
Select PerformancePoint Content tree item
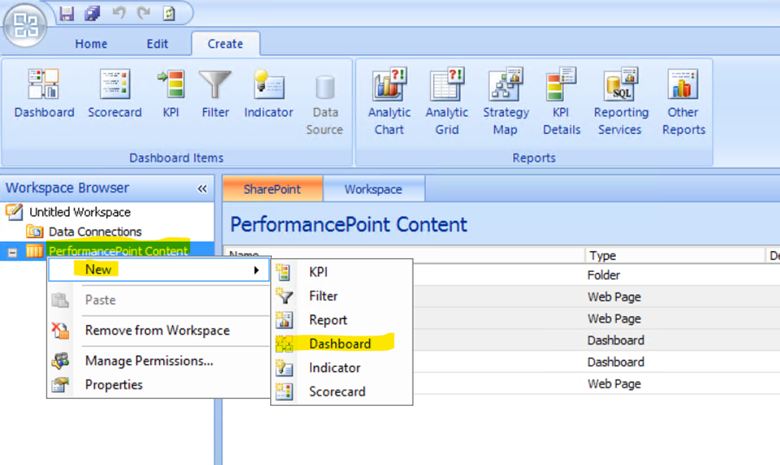pos(118,251)
